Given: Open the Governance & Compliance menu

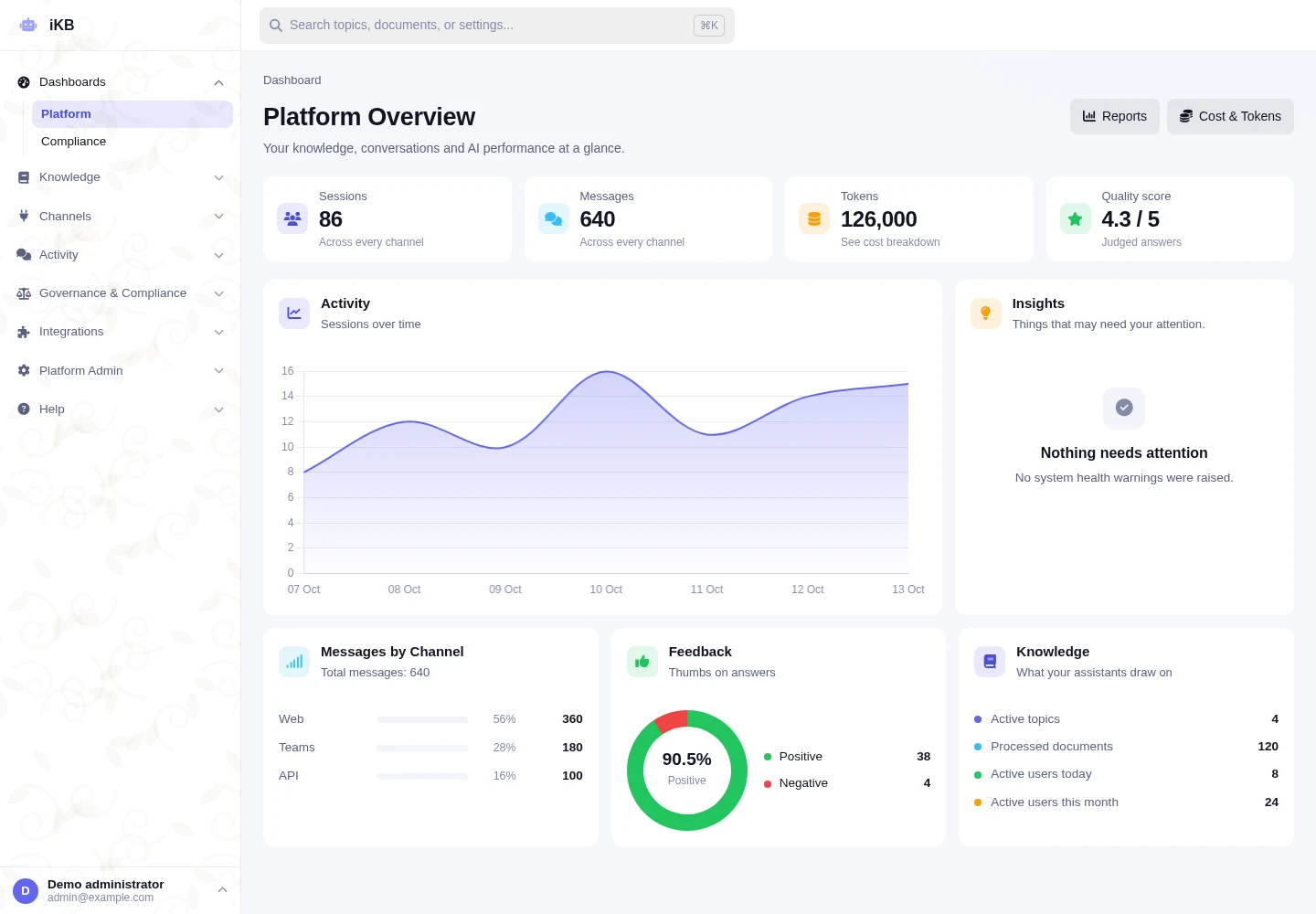Looking at the screenshot, I should pyautogui.click(x=121, y=293).
